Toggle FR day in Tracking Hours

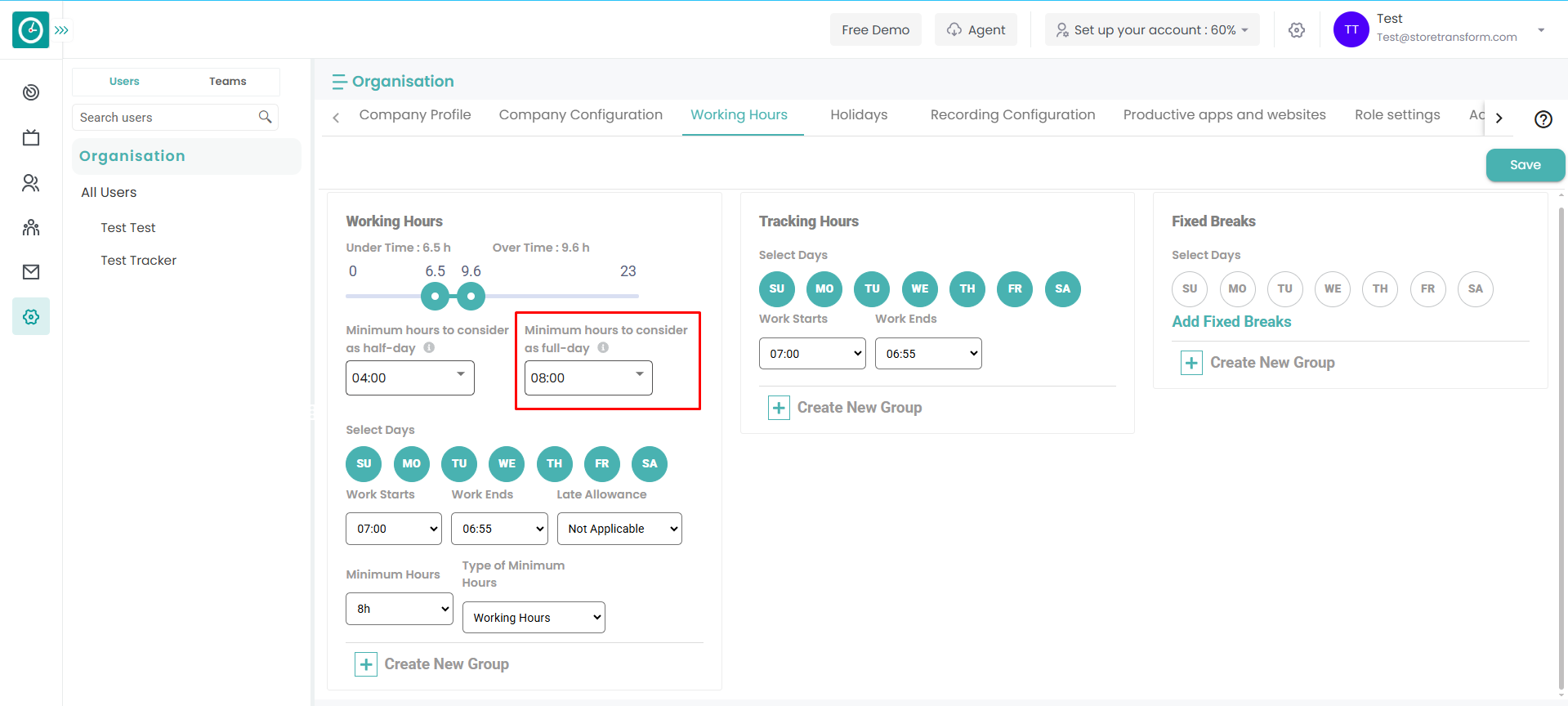(1015, 288)
